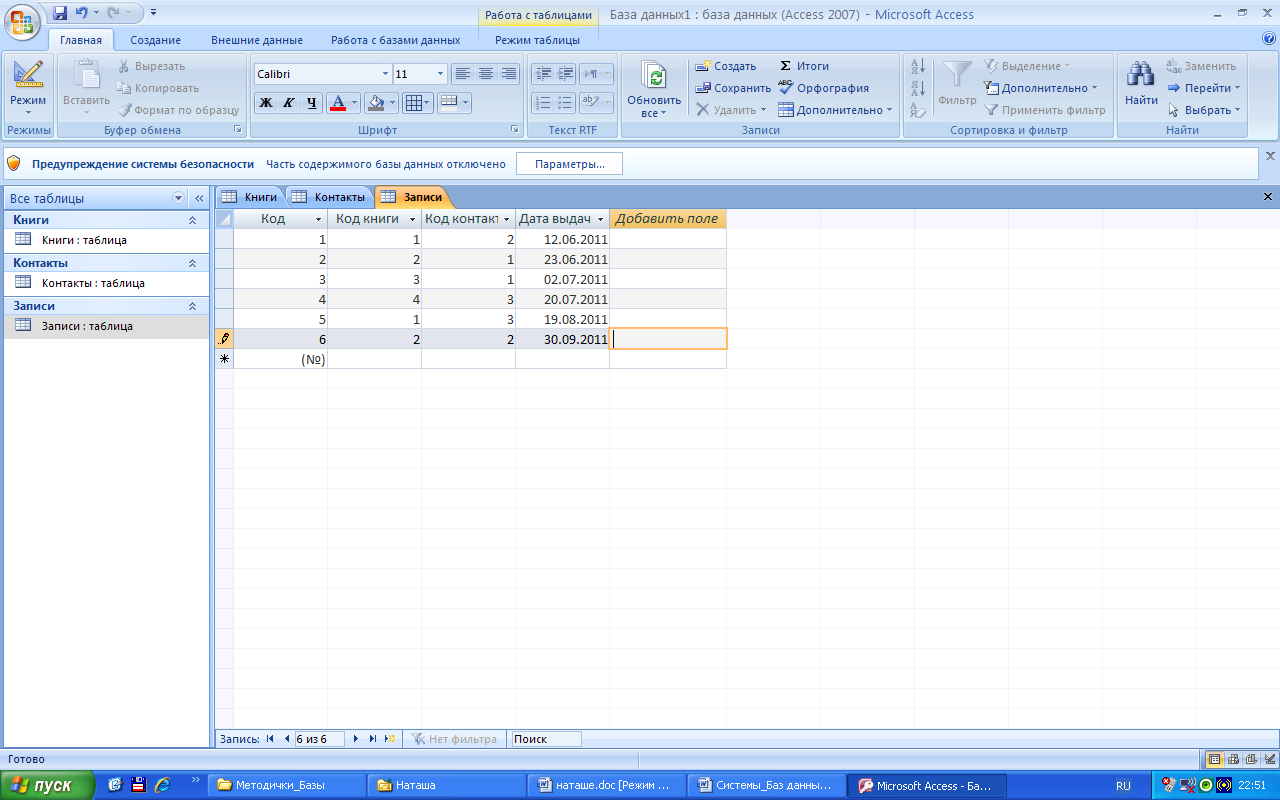
Task: Open Дополнительно in Записи group
Action: pyautogui.click(x=835, y=110)
